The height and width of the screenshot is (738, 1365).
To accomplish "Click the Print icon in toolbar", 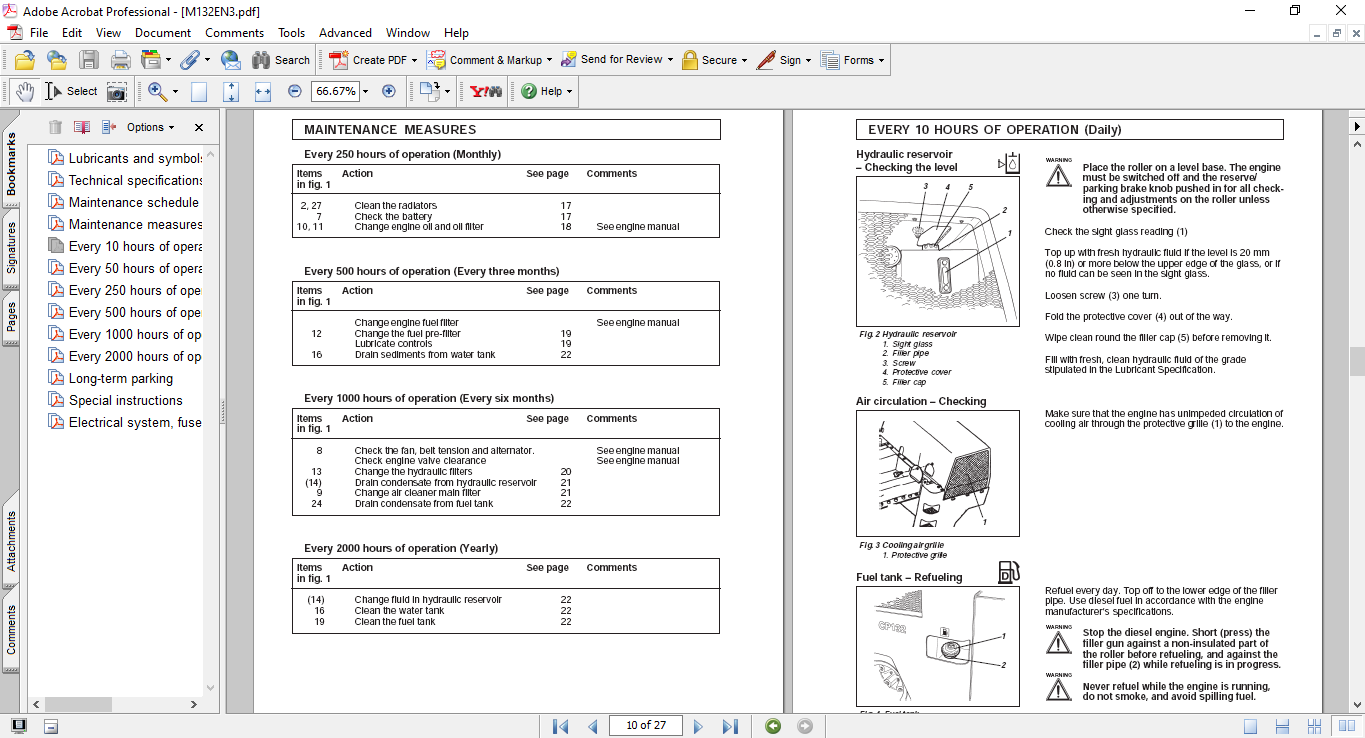I will pos(120,60).
